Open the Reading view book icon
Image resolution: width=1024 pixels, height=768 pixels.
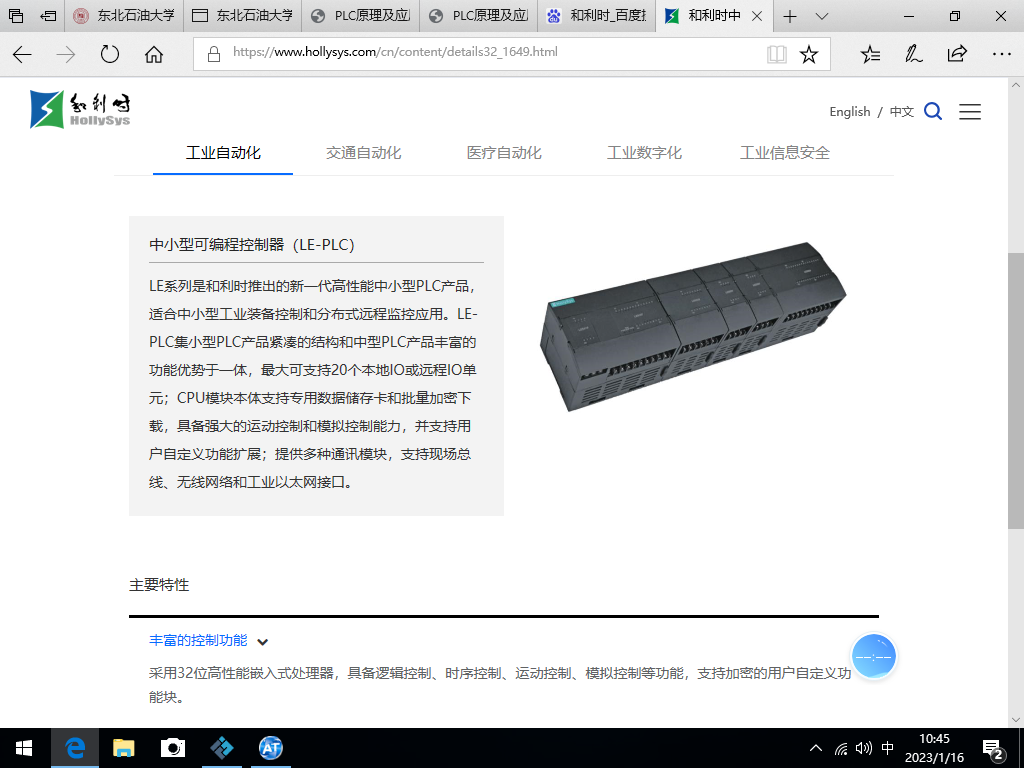[776, 54]
